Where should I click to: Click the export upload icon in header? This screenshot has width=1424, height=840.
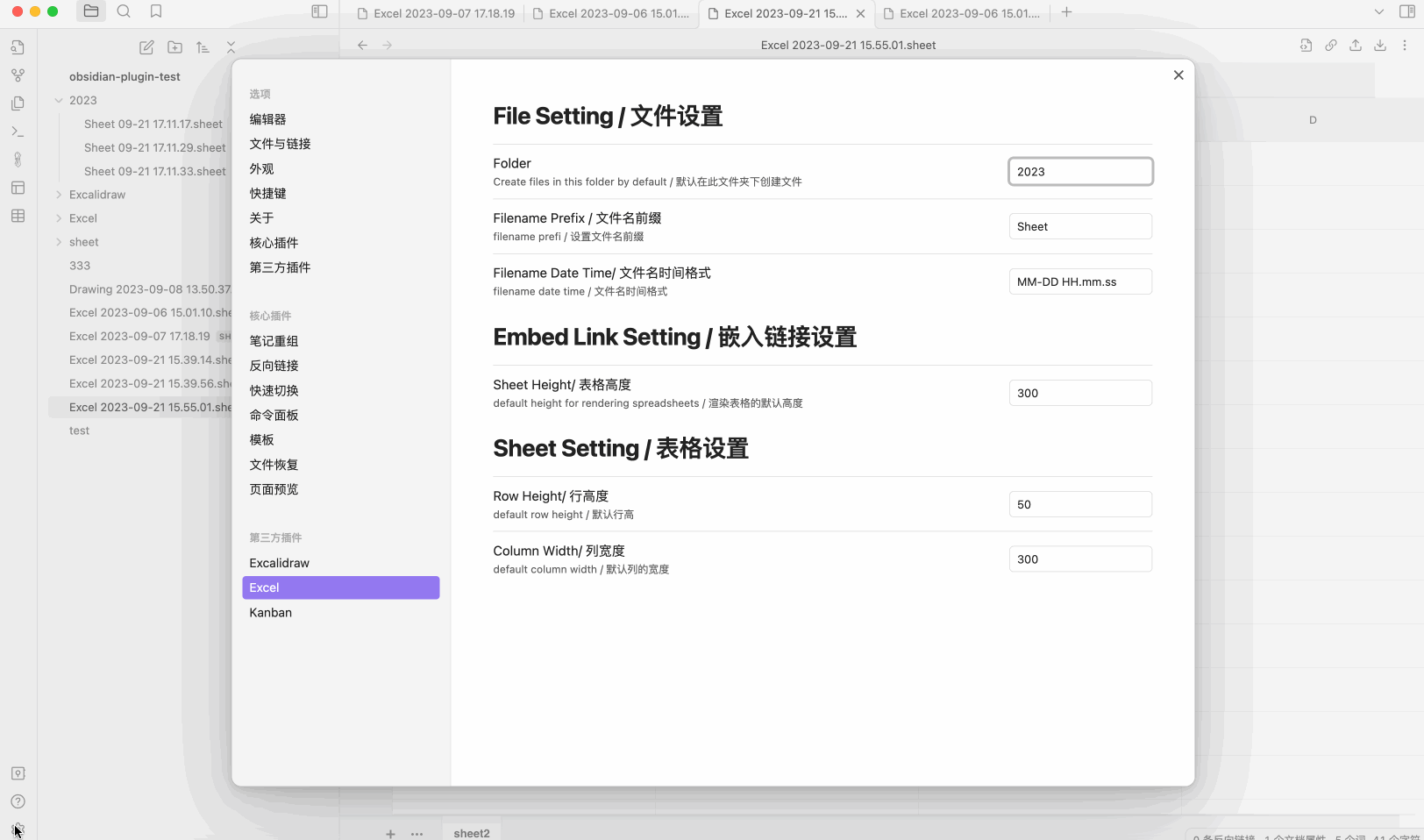click(x=1355, y=45)
